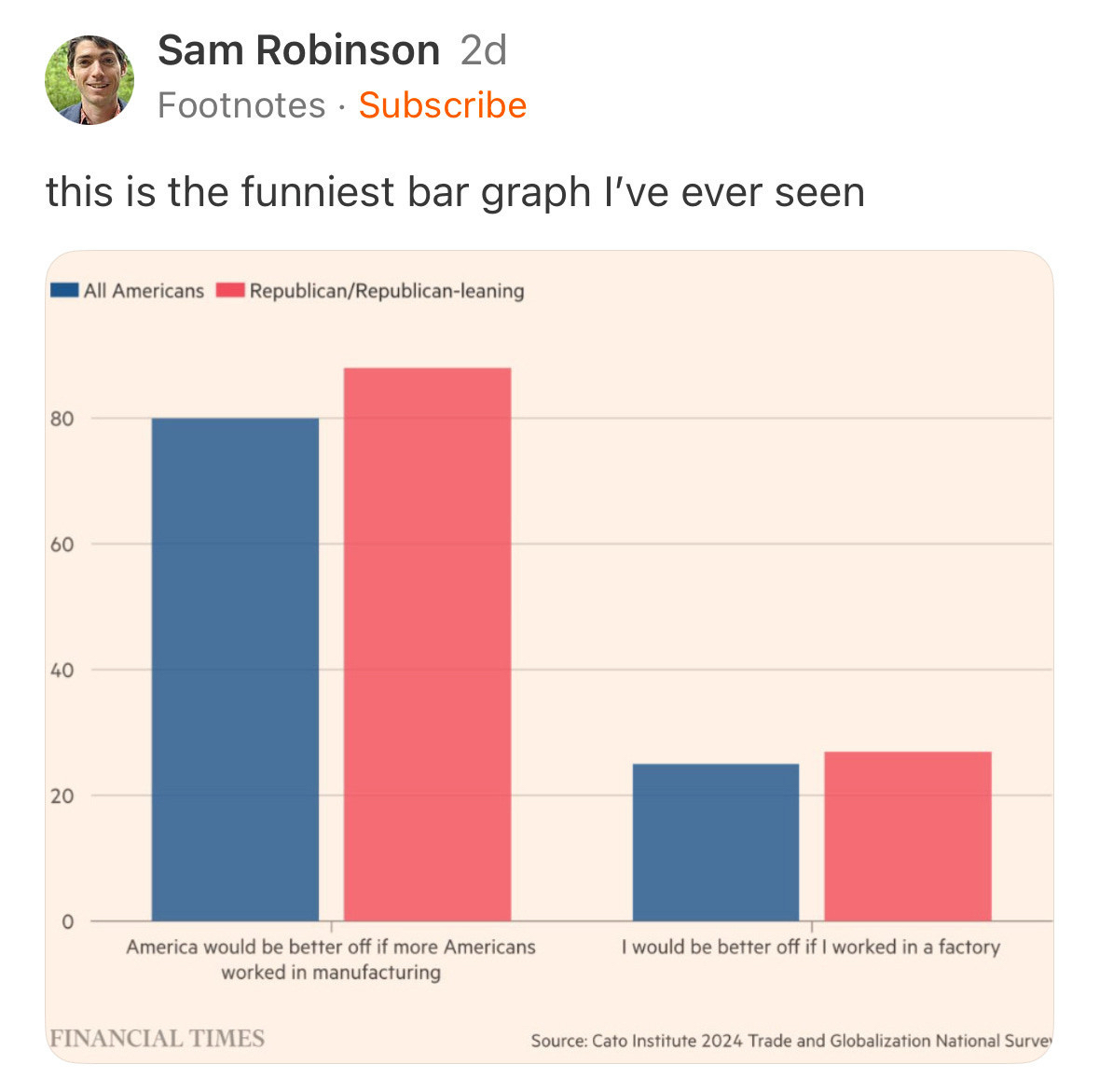Click the short red factory bar
This screenshot has height=1092, width=1099.
[x=908, y=836]
